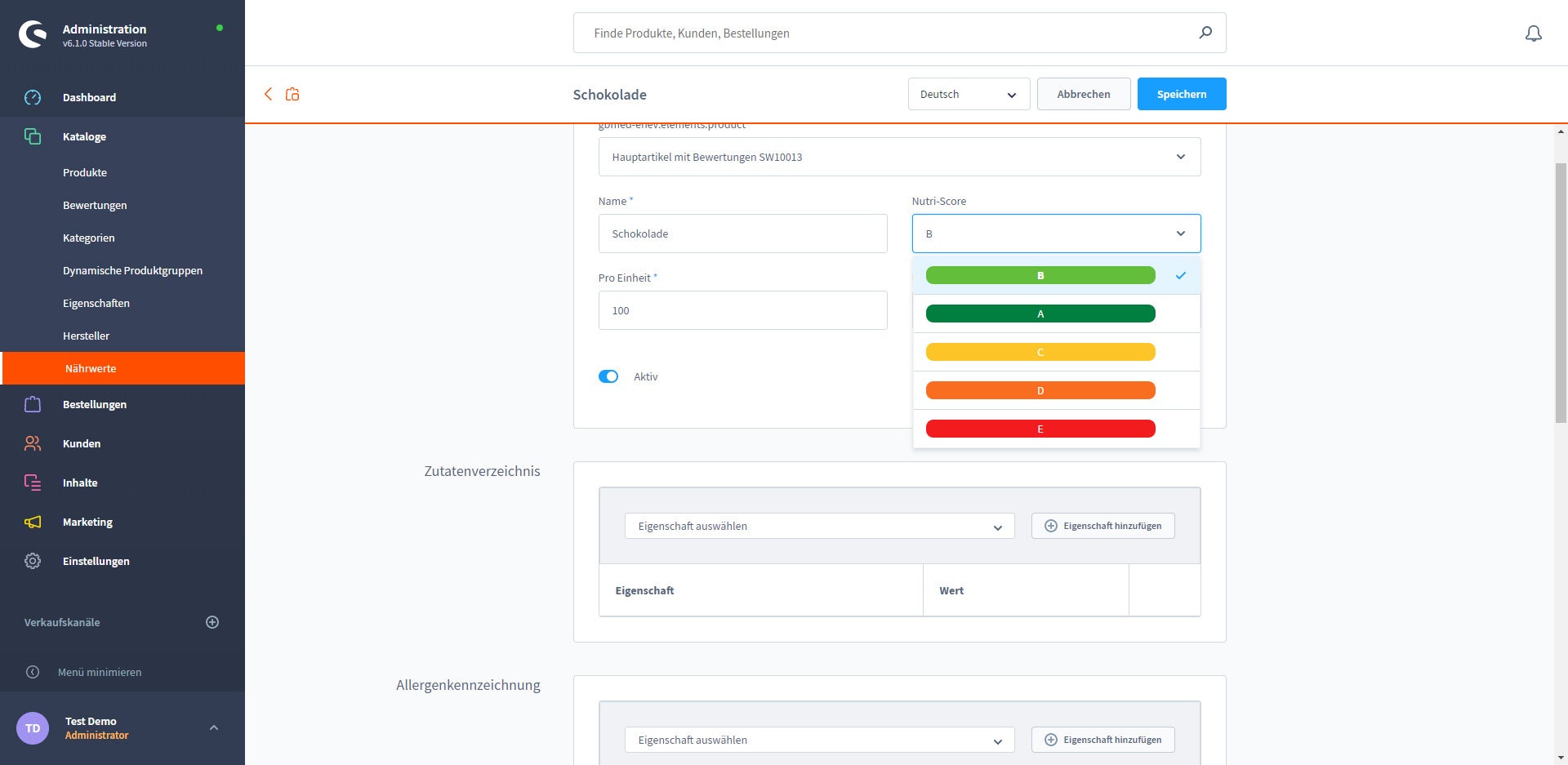The height and width of the screenshot is (765, 1568).
Task: Open Bewertungen in the sidebar
Action: pyautogui.click(x=95, y=205)
